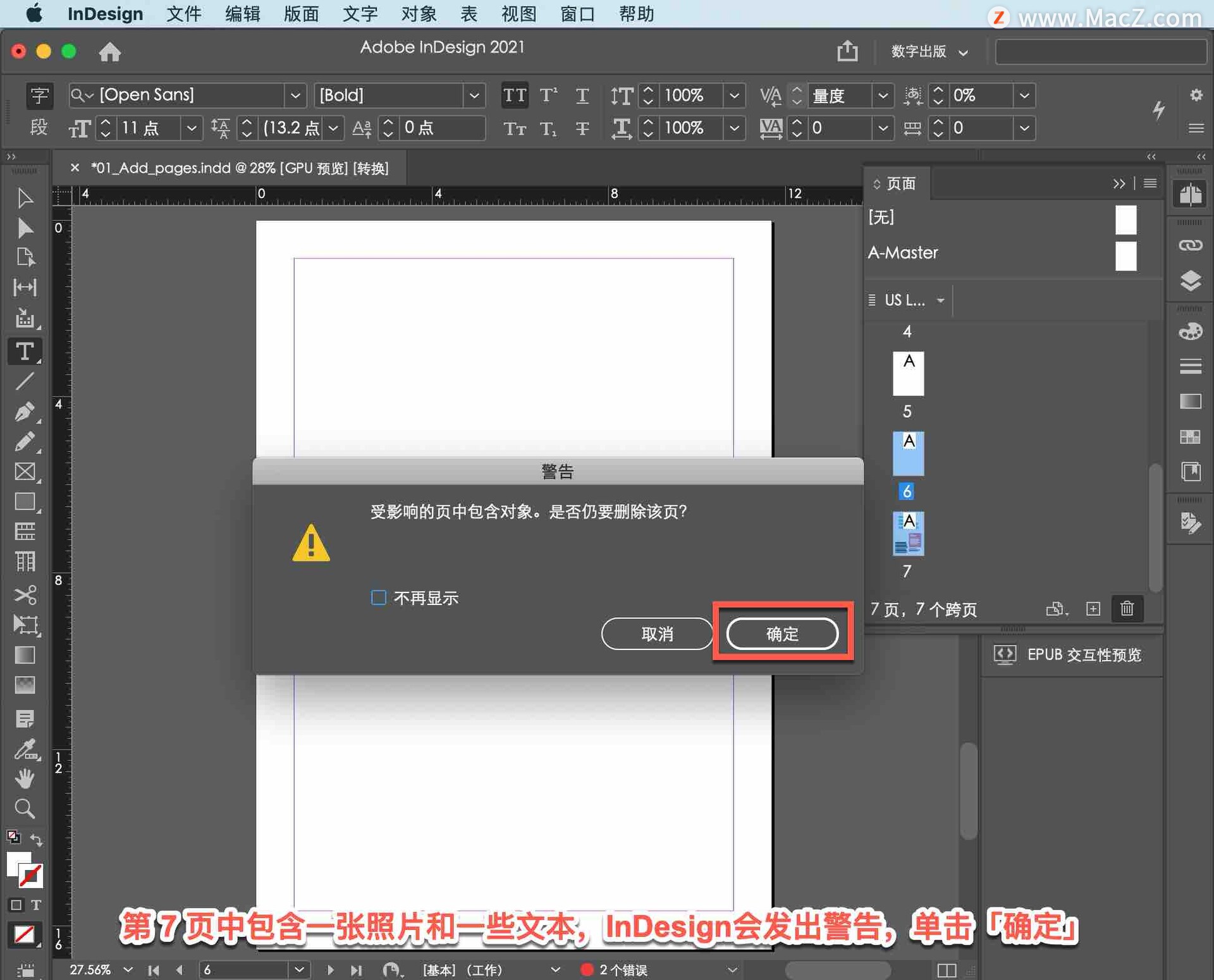
Task: Toggle All Caps TT formatting button
Action: coord(514,95)
